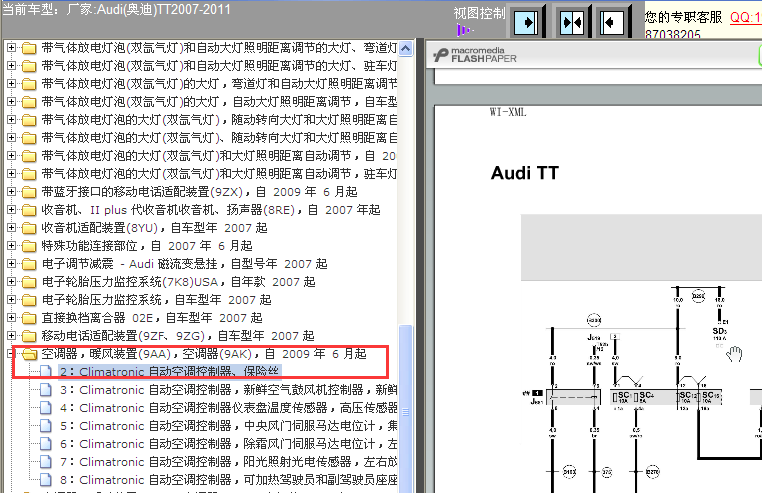Expand the 移动电话适配装置(9ZF、9ZG) folder
The image size is (762, 493).
[11, 335]
